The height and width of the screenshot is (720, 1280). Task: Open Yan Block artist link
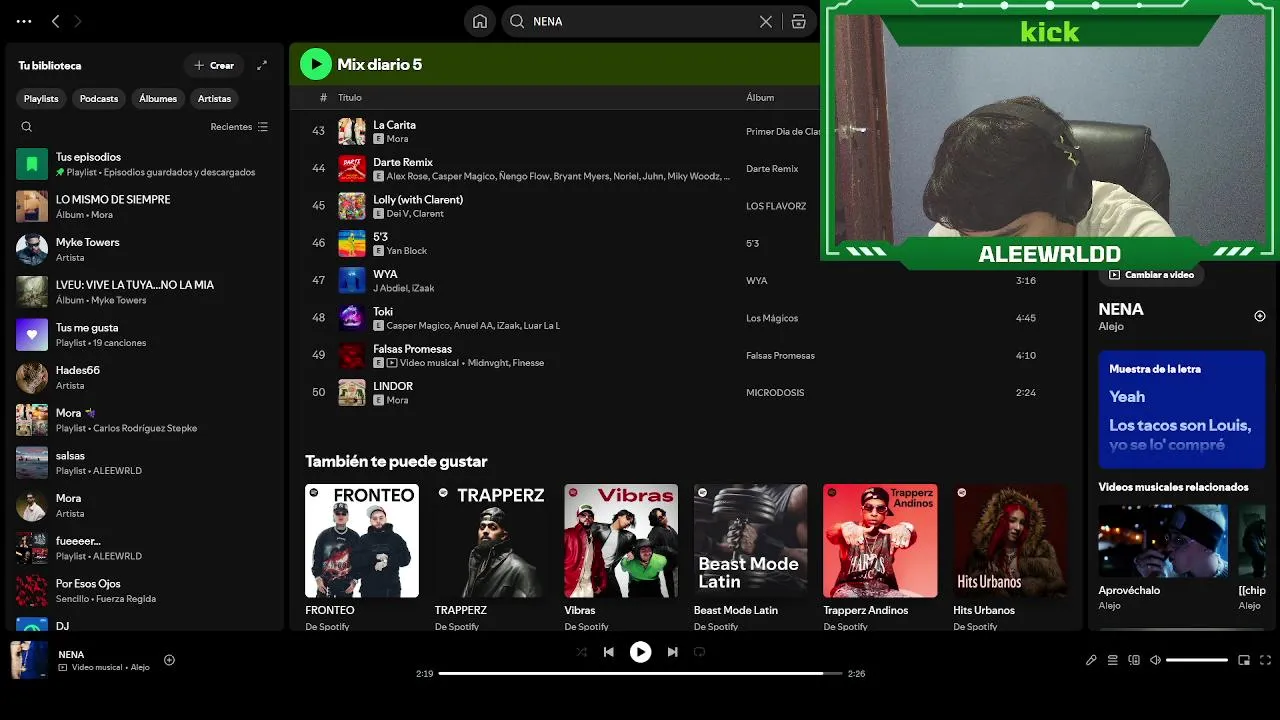click(x=407, y=251)
